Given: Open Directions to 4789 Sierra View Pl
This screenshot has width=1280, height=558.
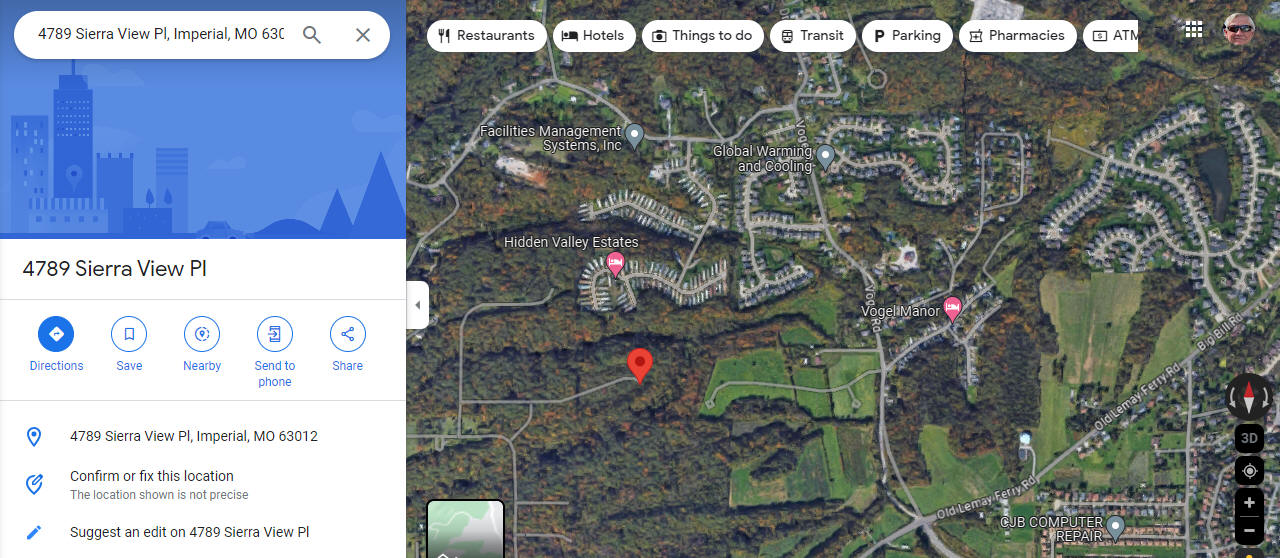Looking at the screenshot, I should tap(56, 345).
